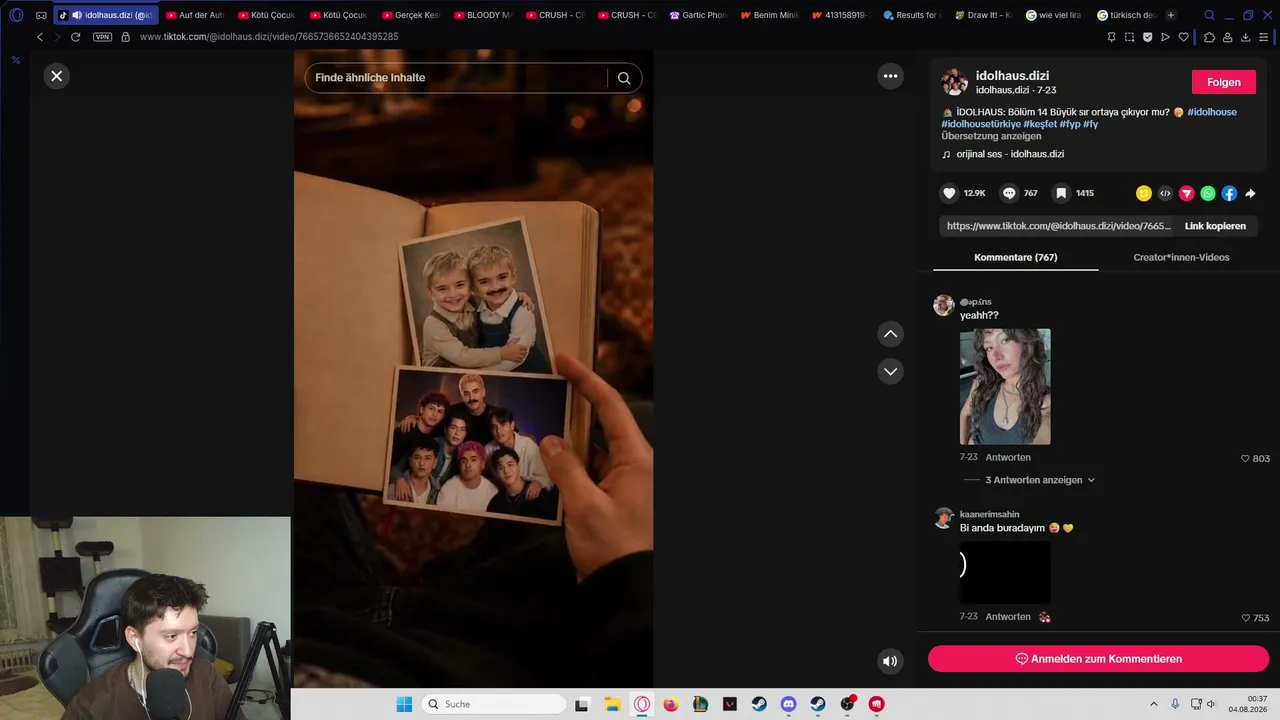Open a new browser tab
This screenshot has height=720, width=1280.
point(1171,15)
